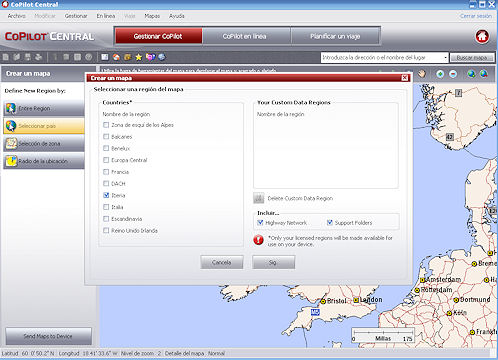Viewport: 498px width, 360px height.
Task: Open the Gestionar menu
Action: tap(76, 16)
